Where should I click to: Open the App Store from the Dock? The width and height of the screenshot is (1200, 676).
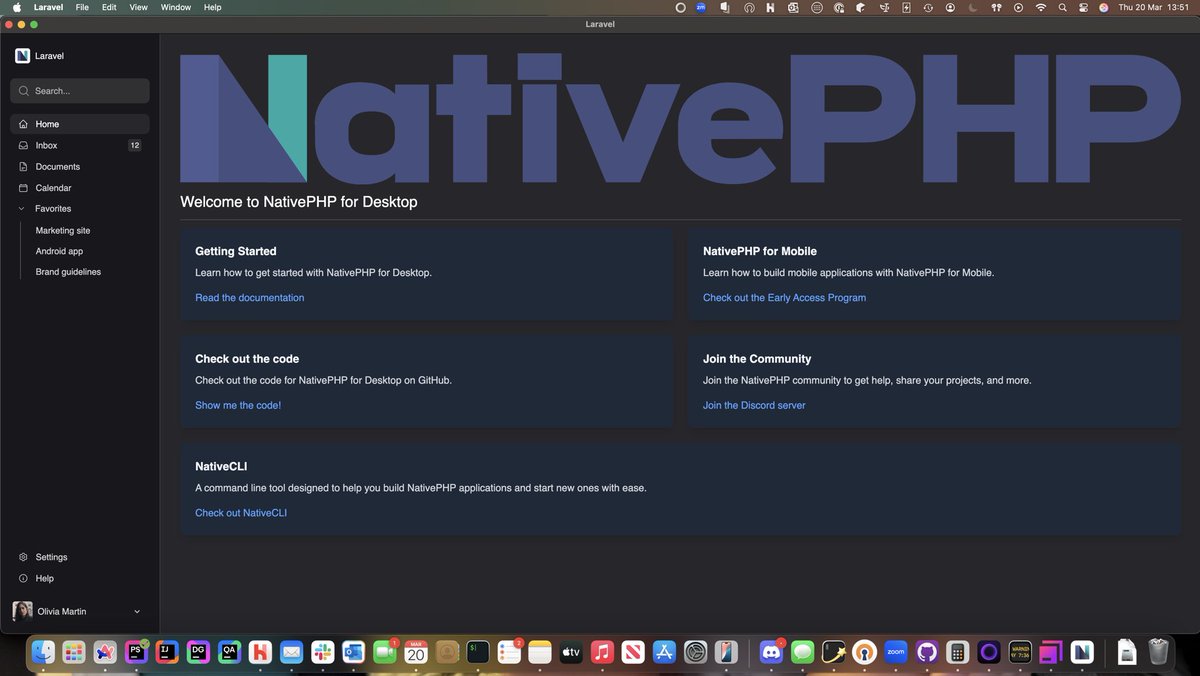point(665,652)
